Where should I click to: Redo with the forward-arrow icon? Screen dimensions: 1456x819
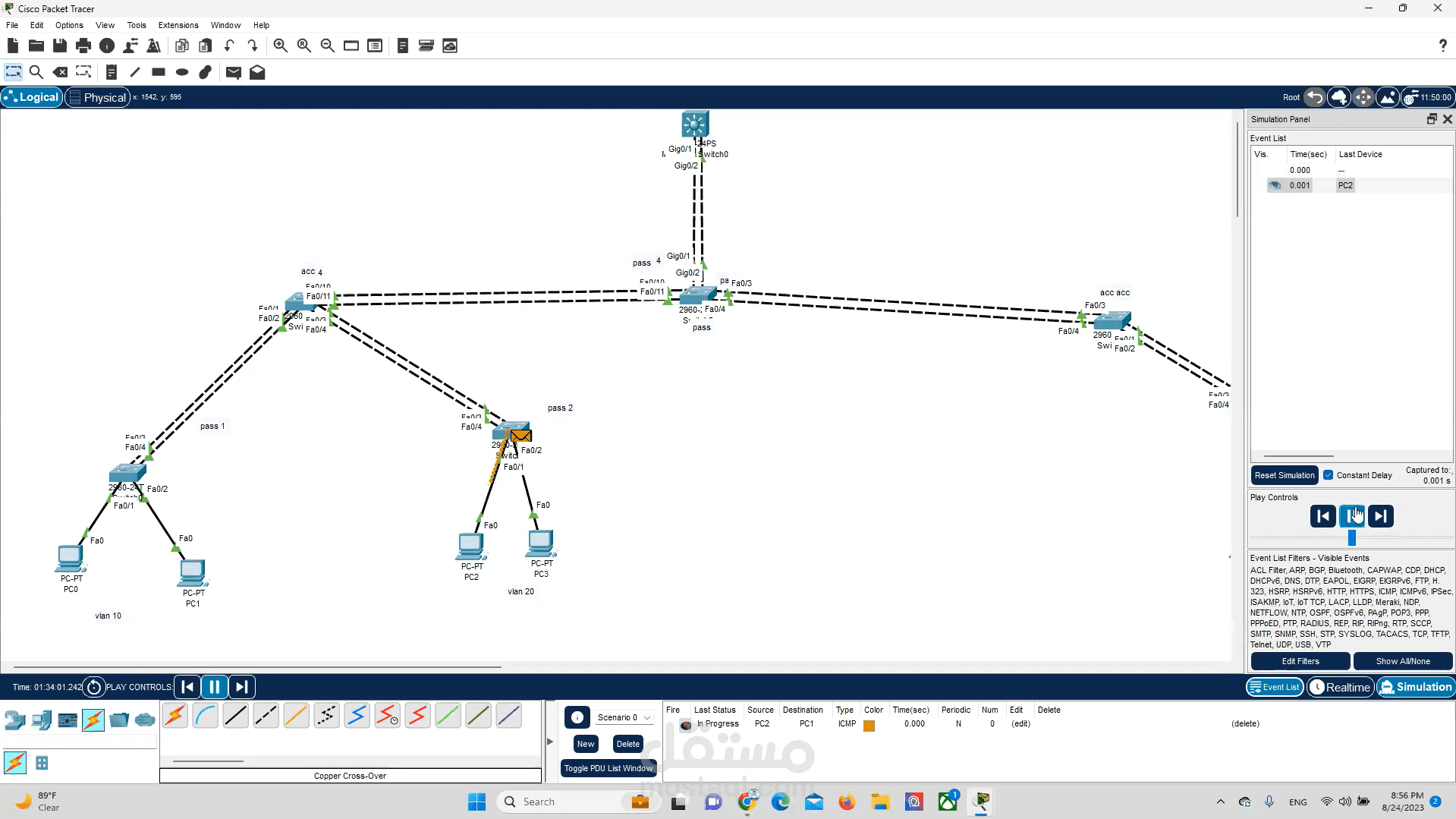pyautogui.click(x=253, y=46)
